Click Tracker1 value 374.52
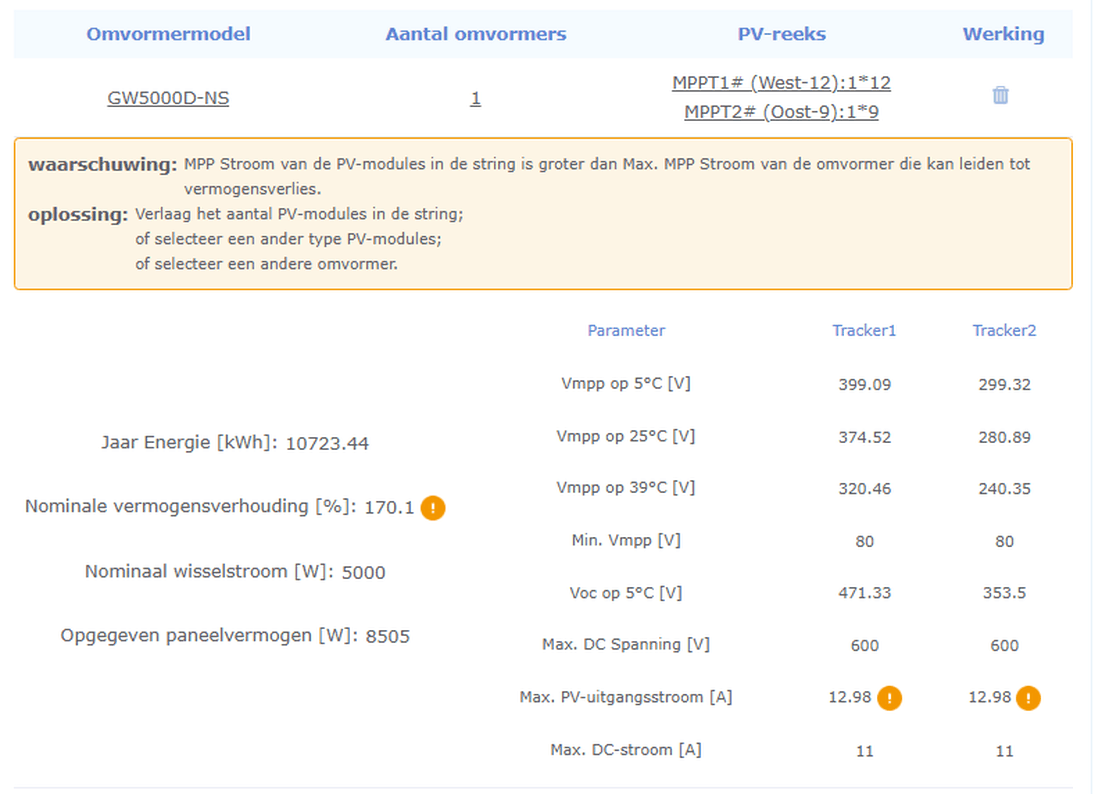The image size is (1102, 794). 864,438
